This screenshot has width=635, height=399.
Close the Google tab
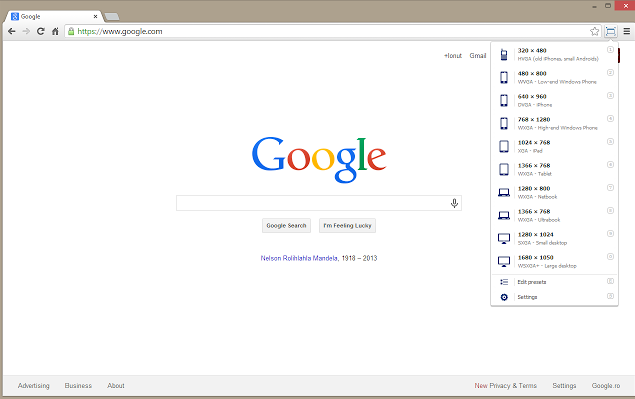pos(95,17)
